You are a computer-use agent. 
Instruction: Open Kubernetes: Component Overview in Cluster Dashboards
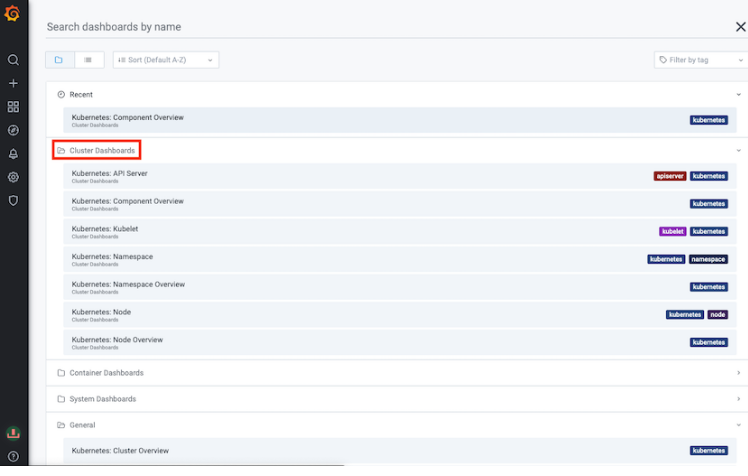400,204
